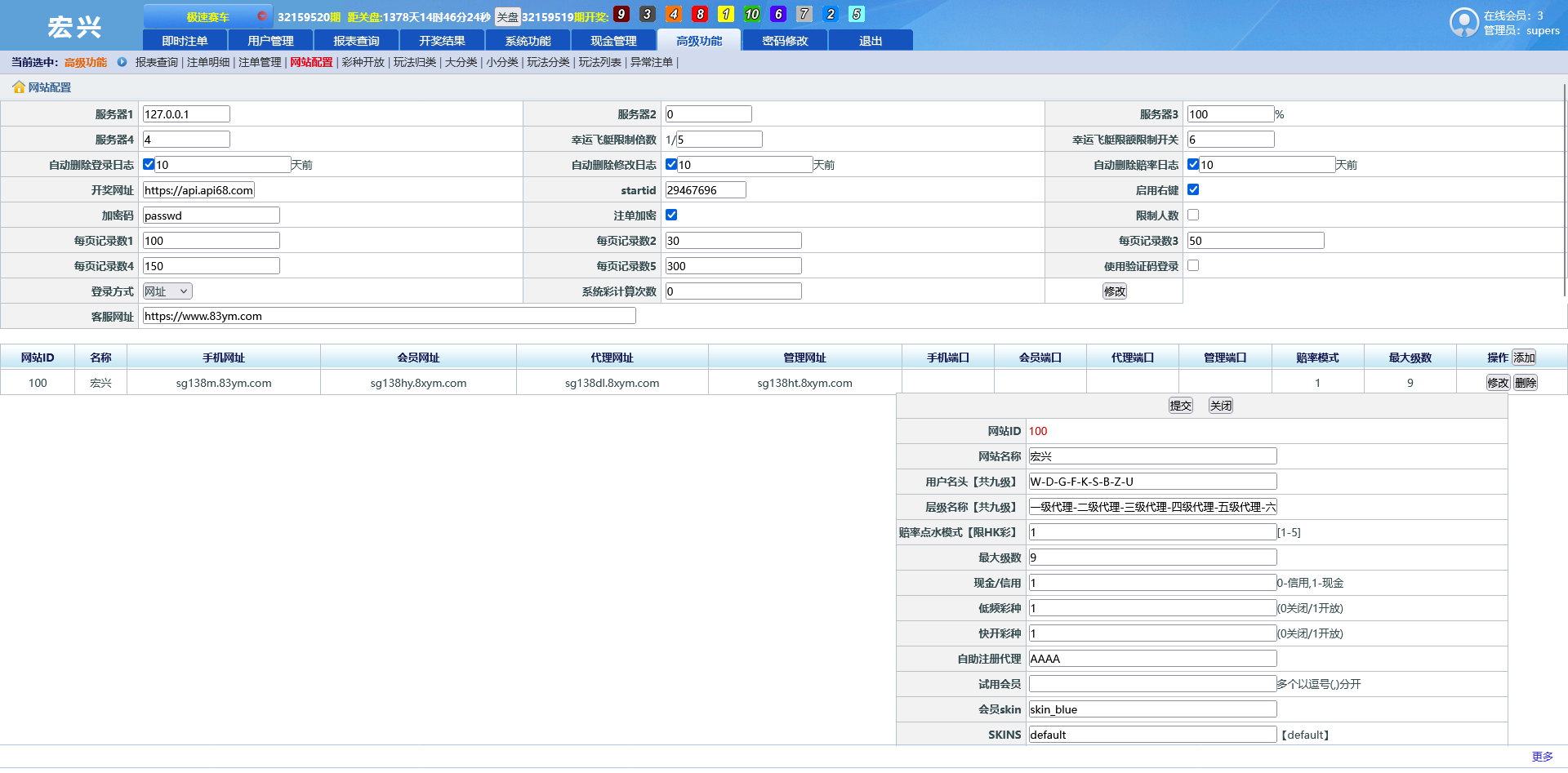Image resolution: width=1568 pixels, height=773 pixels.
Task: Click the 会员skin input field
Action: [1152, 709]
